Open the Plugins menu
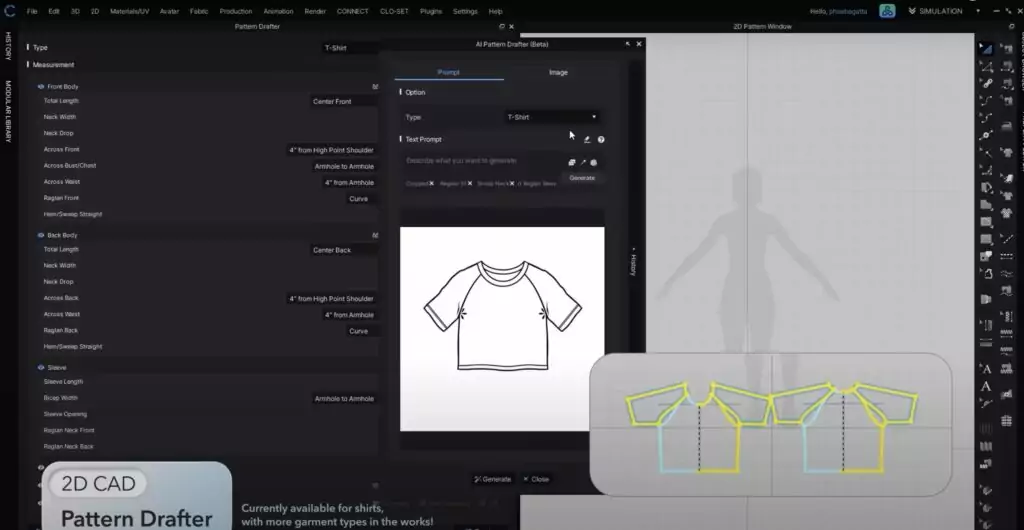This screenshot has width=1024, height=530. (x=430, y=12)
